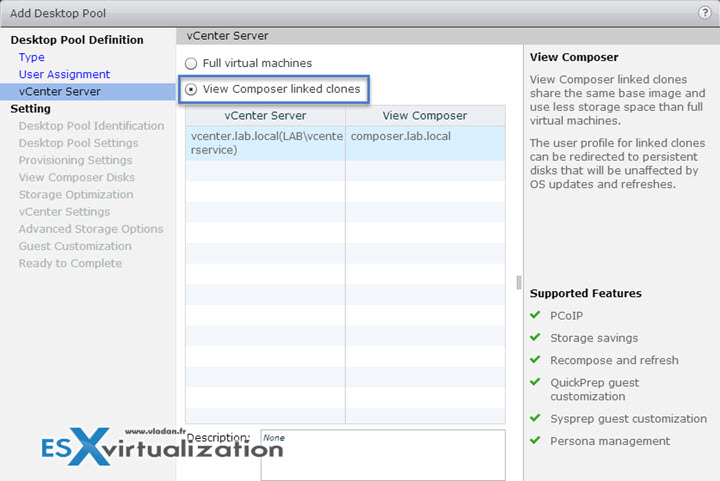Click the Setting heading in sidebar
Viewport: 720px width, 481px height.
(x=30, y=109)
